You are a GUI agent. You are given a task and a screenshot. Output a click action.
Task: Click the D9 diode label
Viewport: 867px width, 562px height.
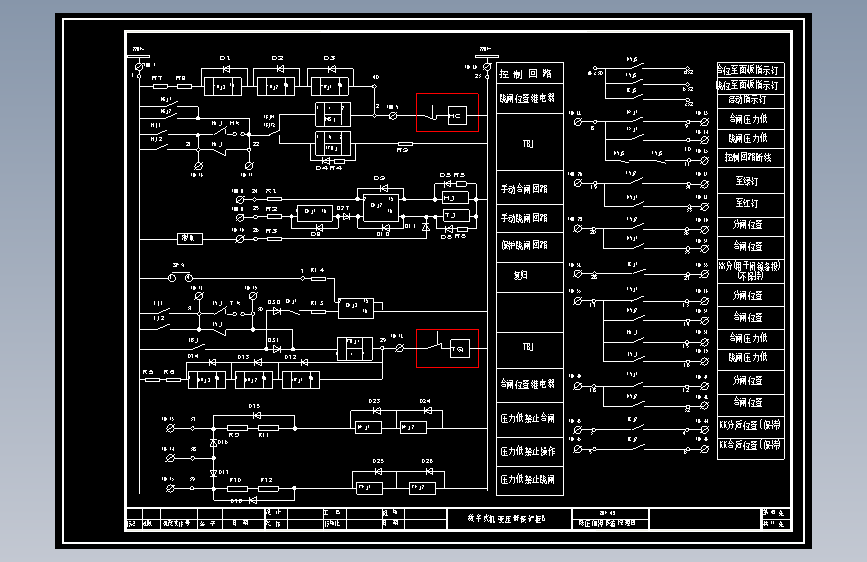pos(379,178)
